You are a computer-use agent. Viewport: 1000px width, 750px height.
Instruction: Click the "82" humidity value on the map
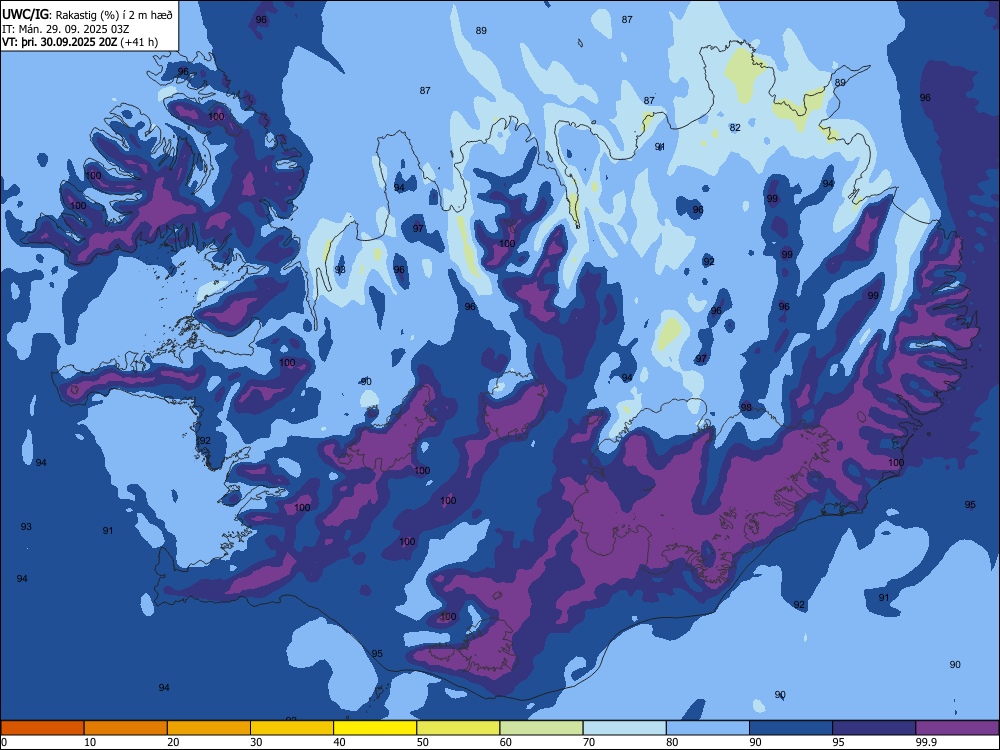point(735,128)
